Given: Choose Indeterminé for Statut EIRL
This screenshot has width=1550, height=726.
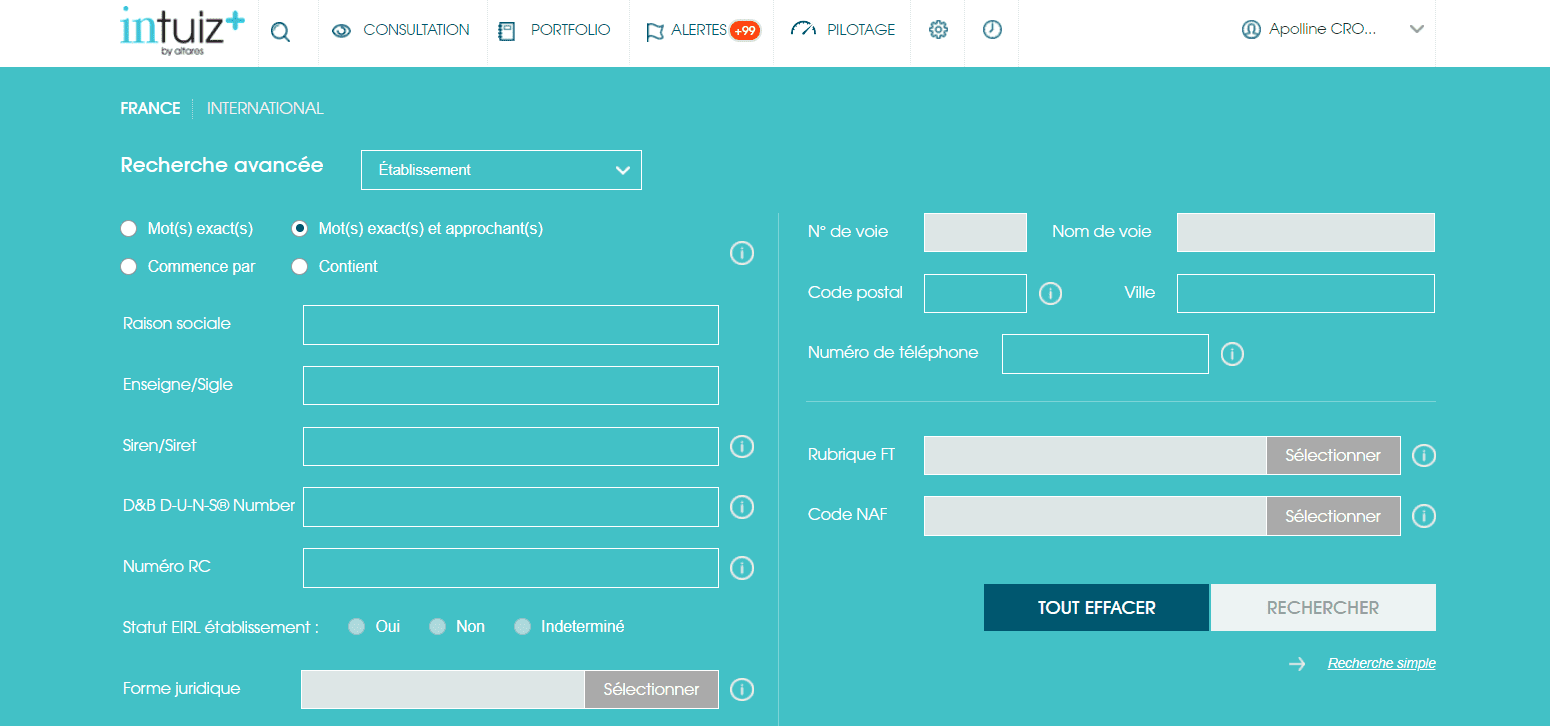Looking at the screenshot, I should (x=522, y=627).
